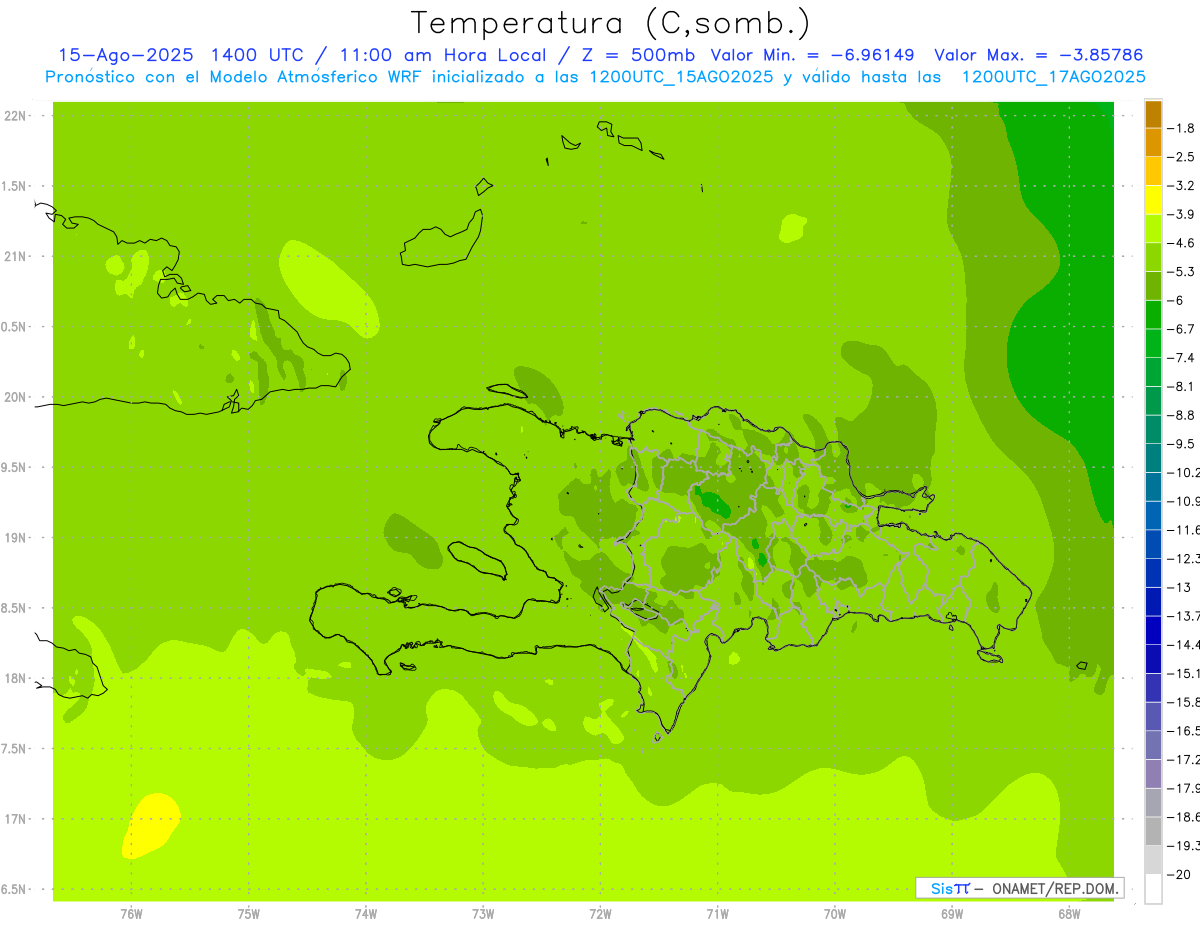Click the gray colorbar swatch between -18.6 and -19.3
This screenshot has height=927, width=1200.
point(1153,831)
